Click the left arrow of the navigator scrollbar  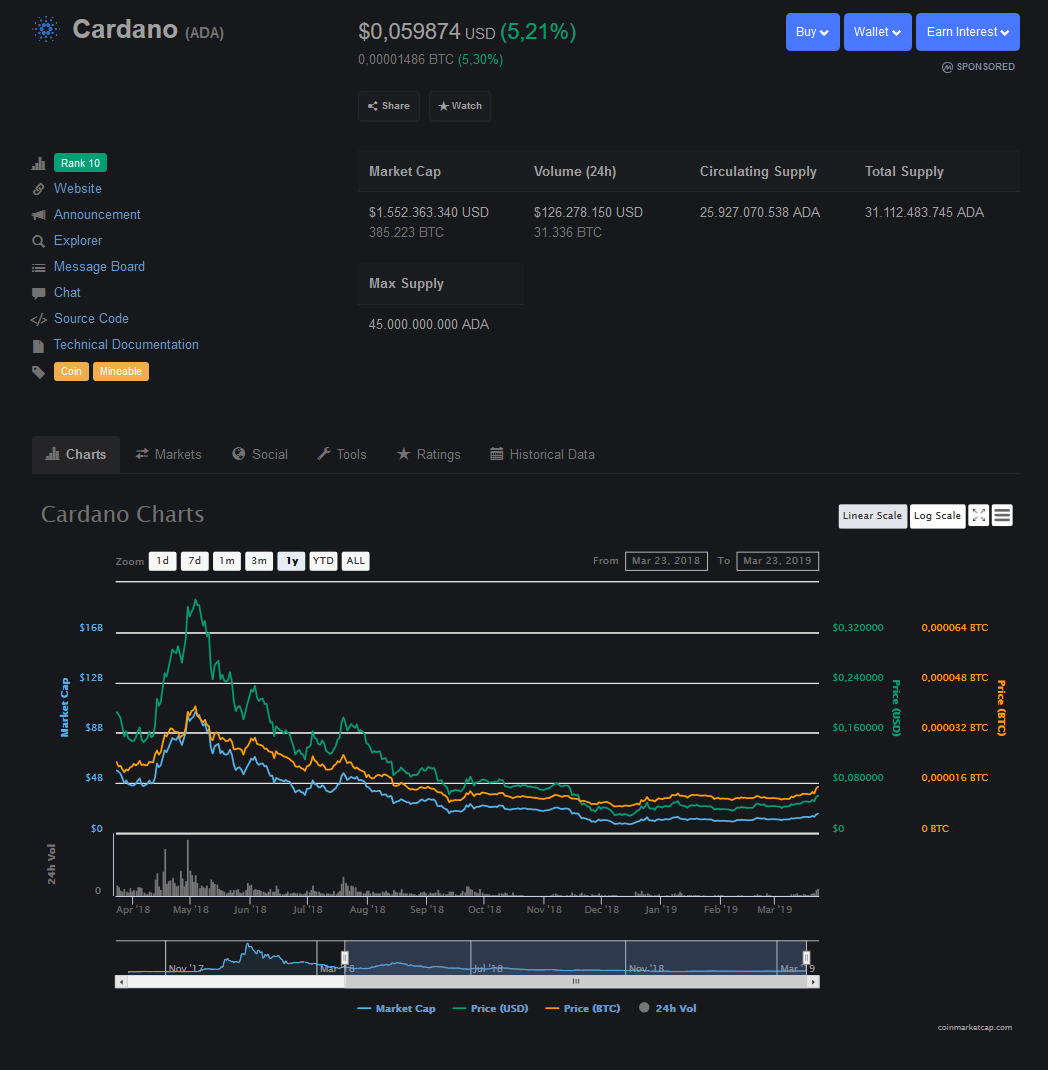click(121, 982)
